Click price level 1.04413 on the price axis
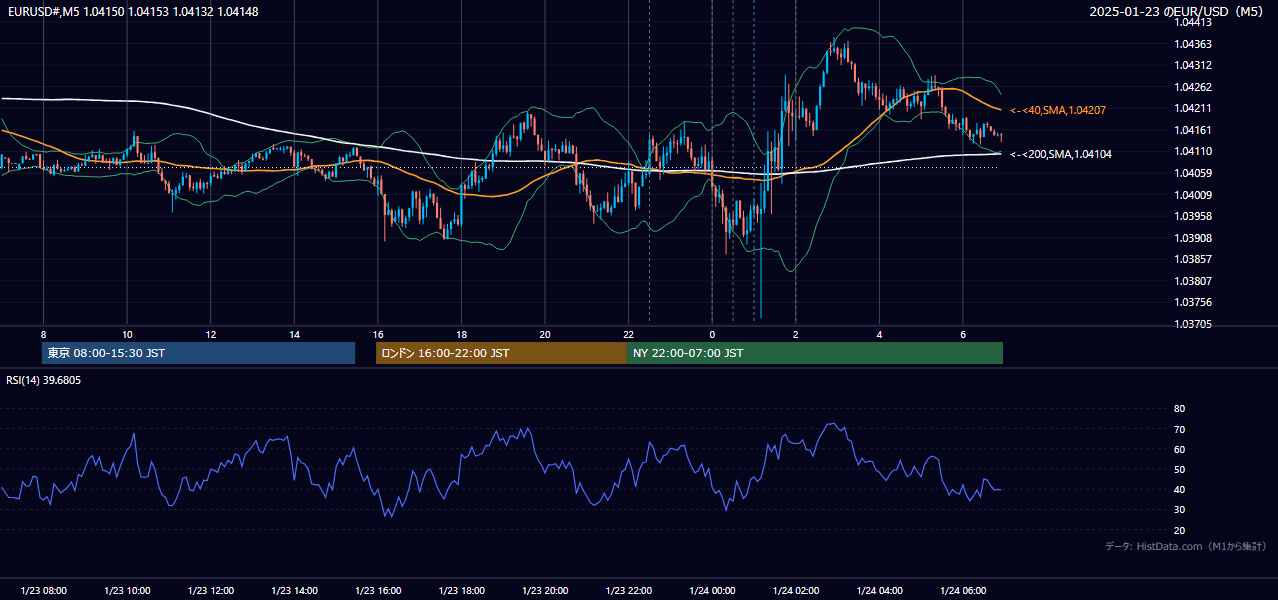1278x600 pixels. [1192, 22]
